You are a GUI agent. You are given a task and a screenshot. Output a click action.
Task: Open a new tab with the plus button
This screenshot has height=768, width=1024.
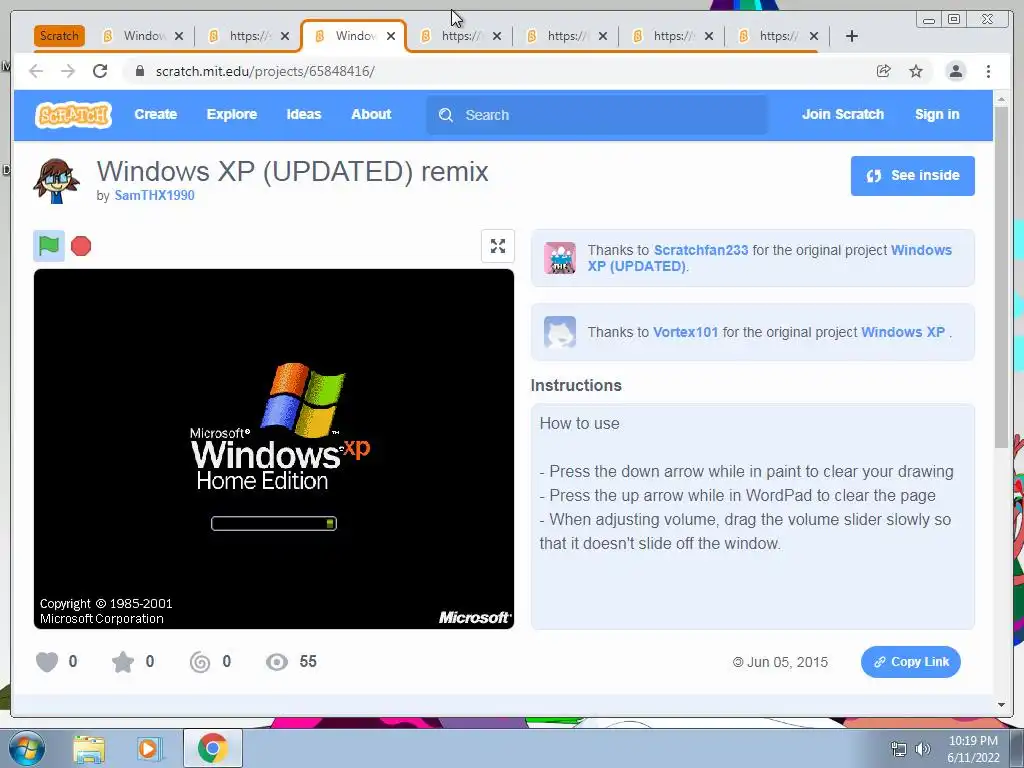click(x=852, y=36)
